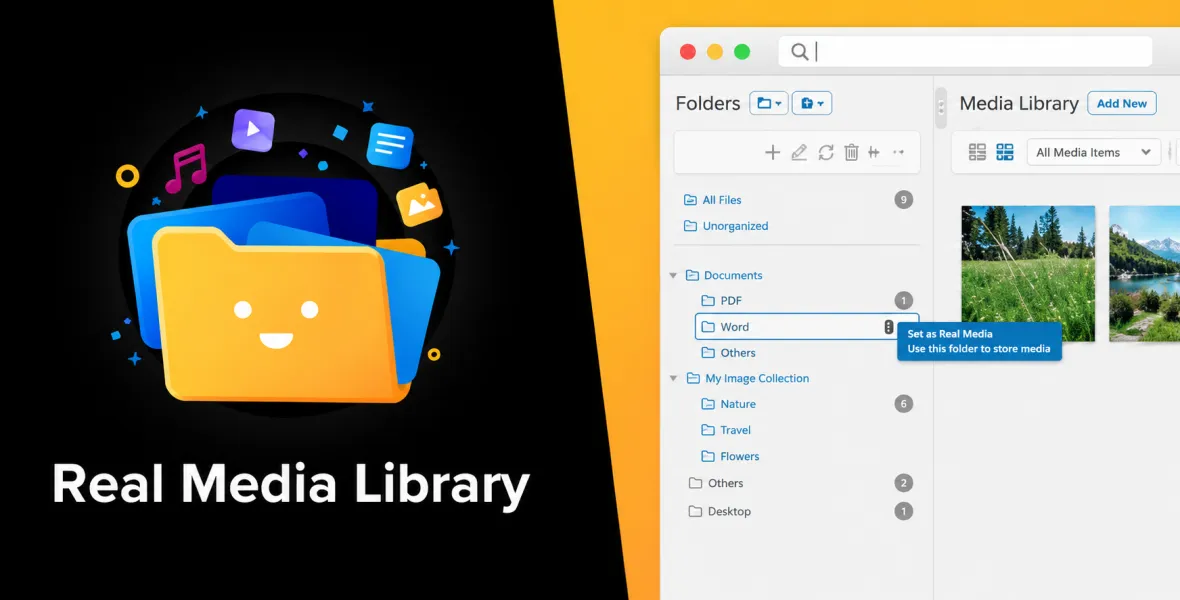
Task: Click the count badge 6 beside Nature
Action: (904, 404)
